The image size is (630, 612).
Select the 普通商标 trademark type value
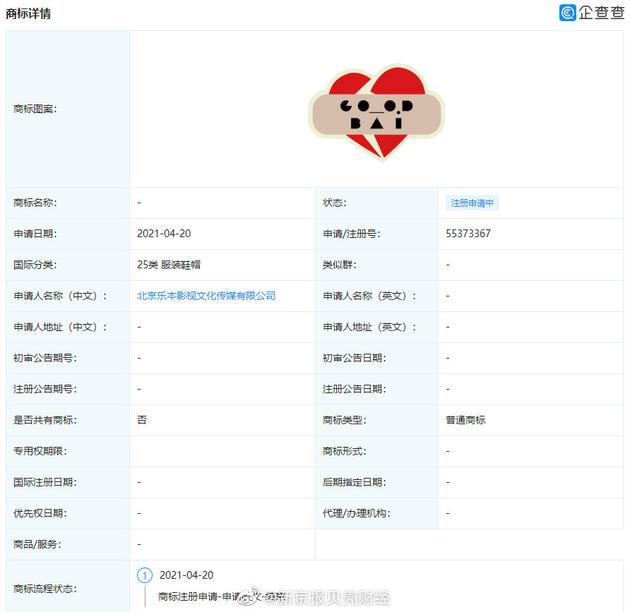click(466, 420)
